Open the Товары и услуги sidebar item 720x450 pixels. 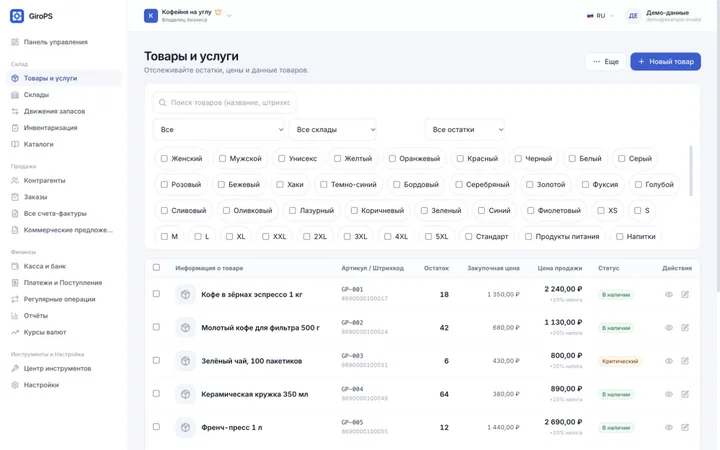64,79
